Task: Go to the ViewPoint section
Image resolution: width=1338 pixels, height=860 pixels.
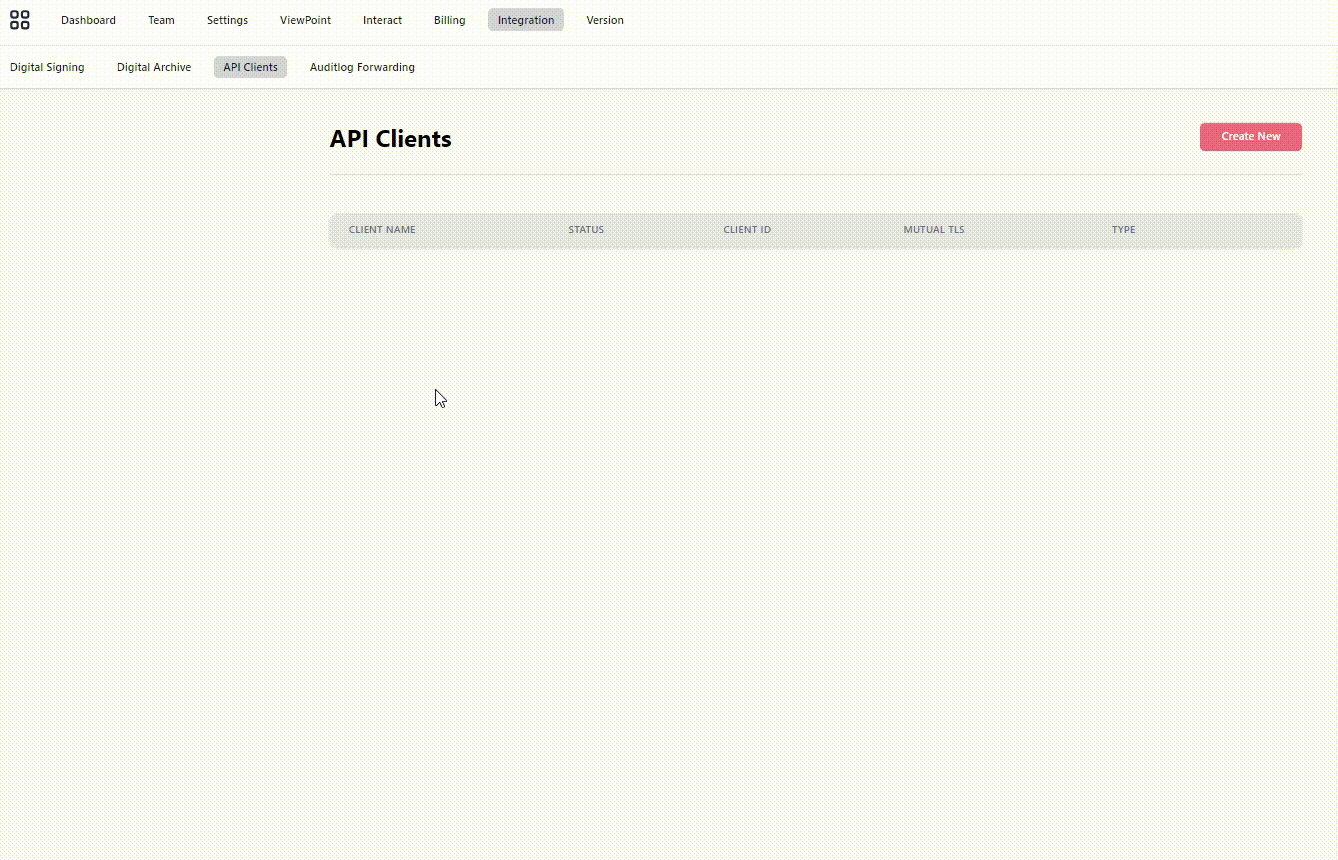Action: (x=305, y=19)
